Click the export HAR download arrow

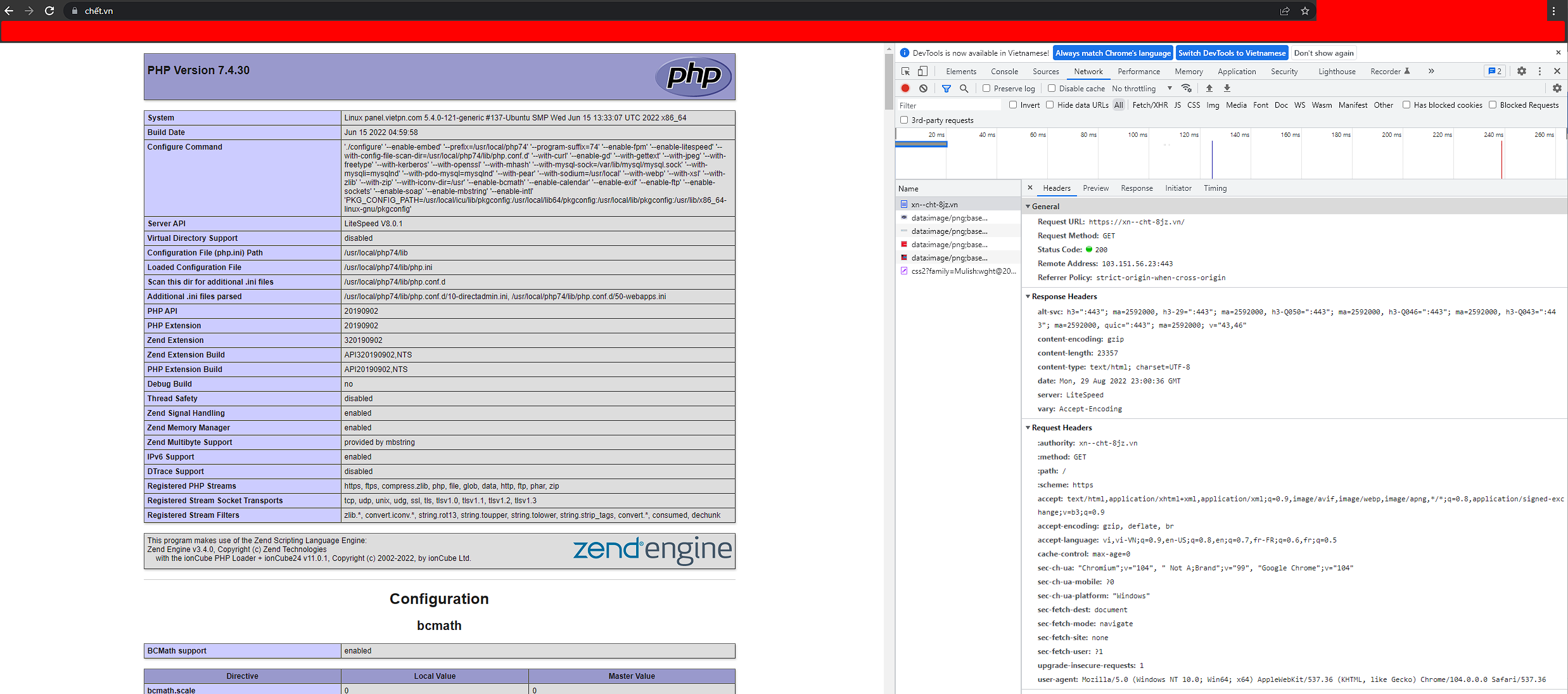tap(1227, 89)
